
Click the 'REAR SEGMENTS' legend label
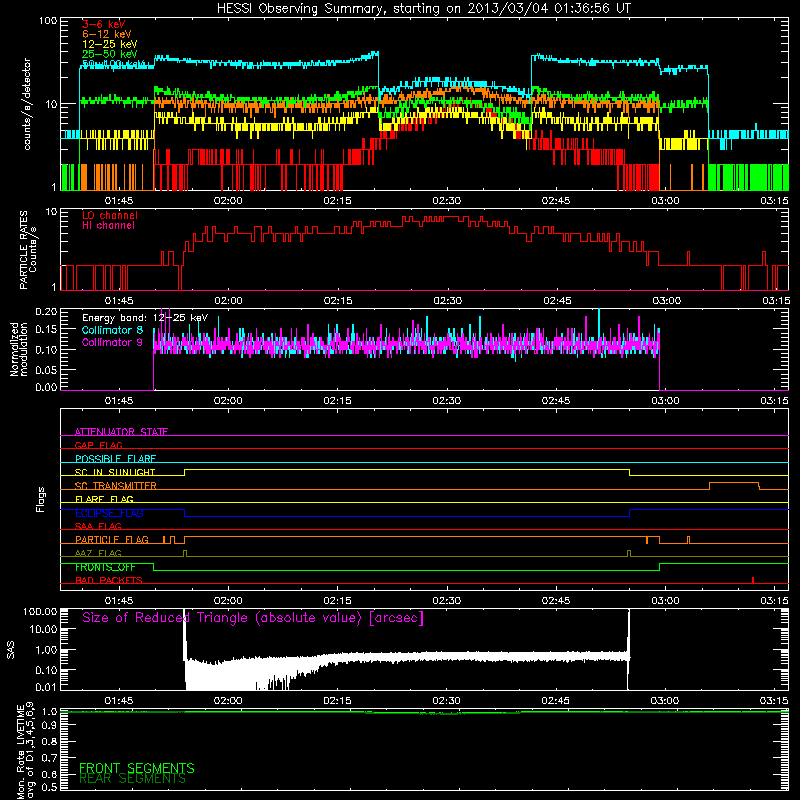tap(132, 779)
